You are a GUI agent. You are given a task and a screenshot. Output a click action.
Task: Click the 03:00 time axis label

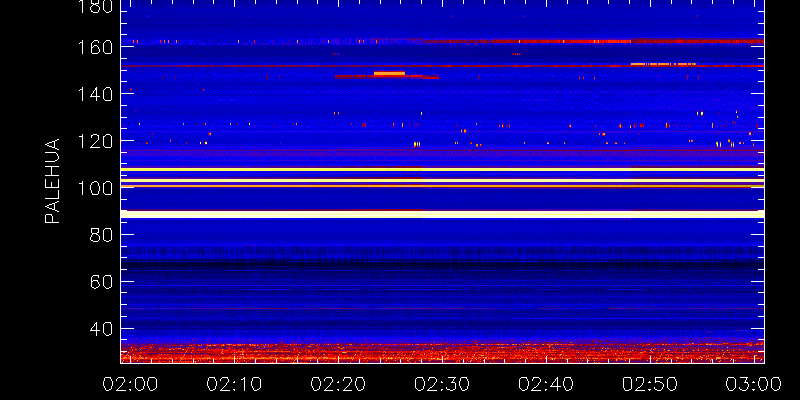coord(754,384)
